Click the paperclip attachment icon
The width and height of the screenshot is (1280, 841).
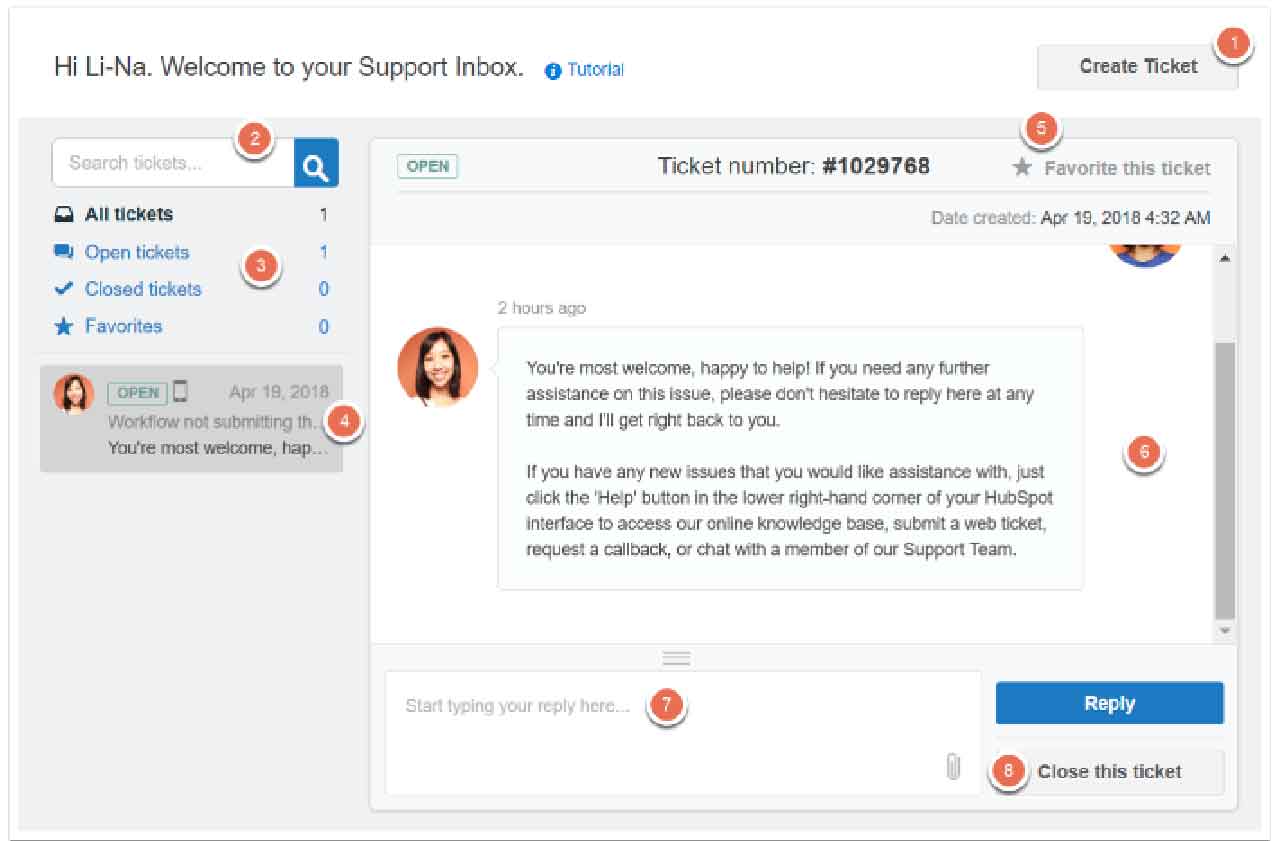(953, 766)
